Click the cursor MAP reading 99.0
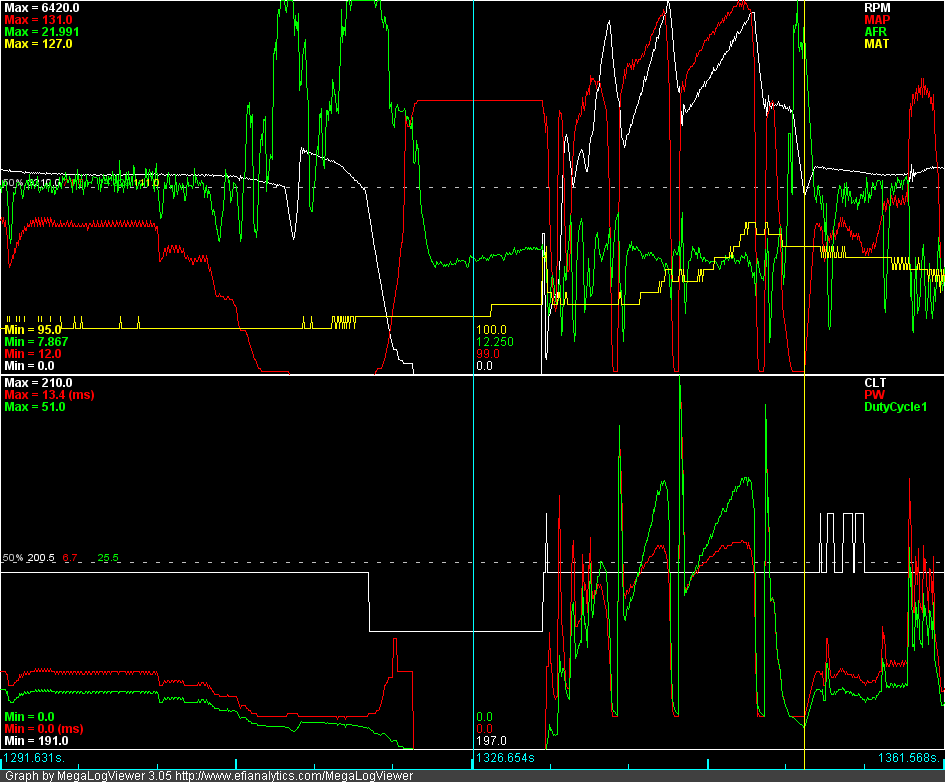Viewport: 945px width, 782px height. tap(488, 354)
